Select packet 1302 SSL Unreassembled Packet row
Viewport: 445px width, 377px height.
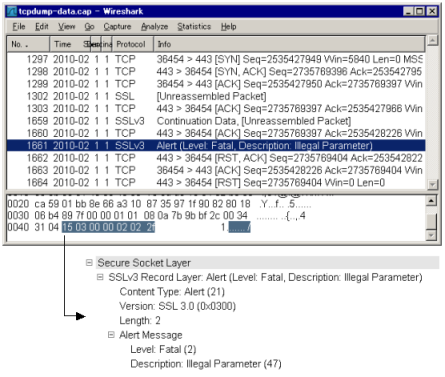click(216, 96)
